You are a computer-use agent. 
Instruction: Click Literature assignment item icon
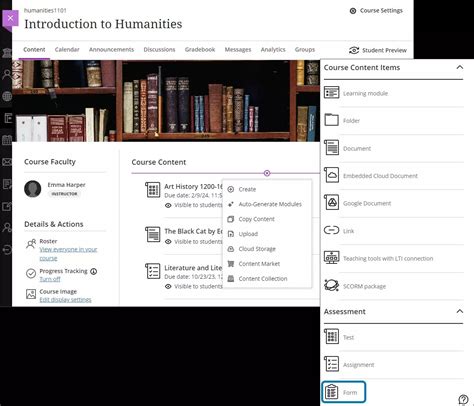[x=153, y=271]
